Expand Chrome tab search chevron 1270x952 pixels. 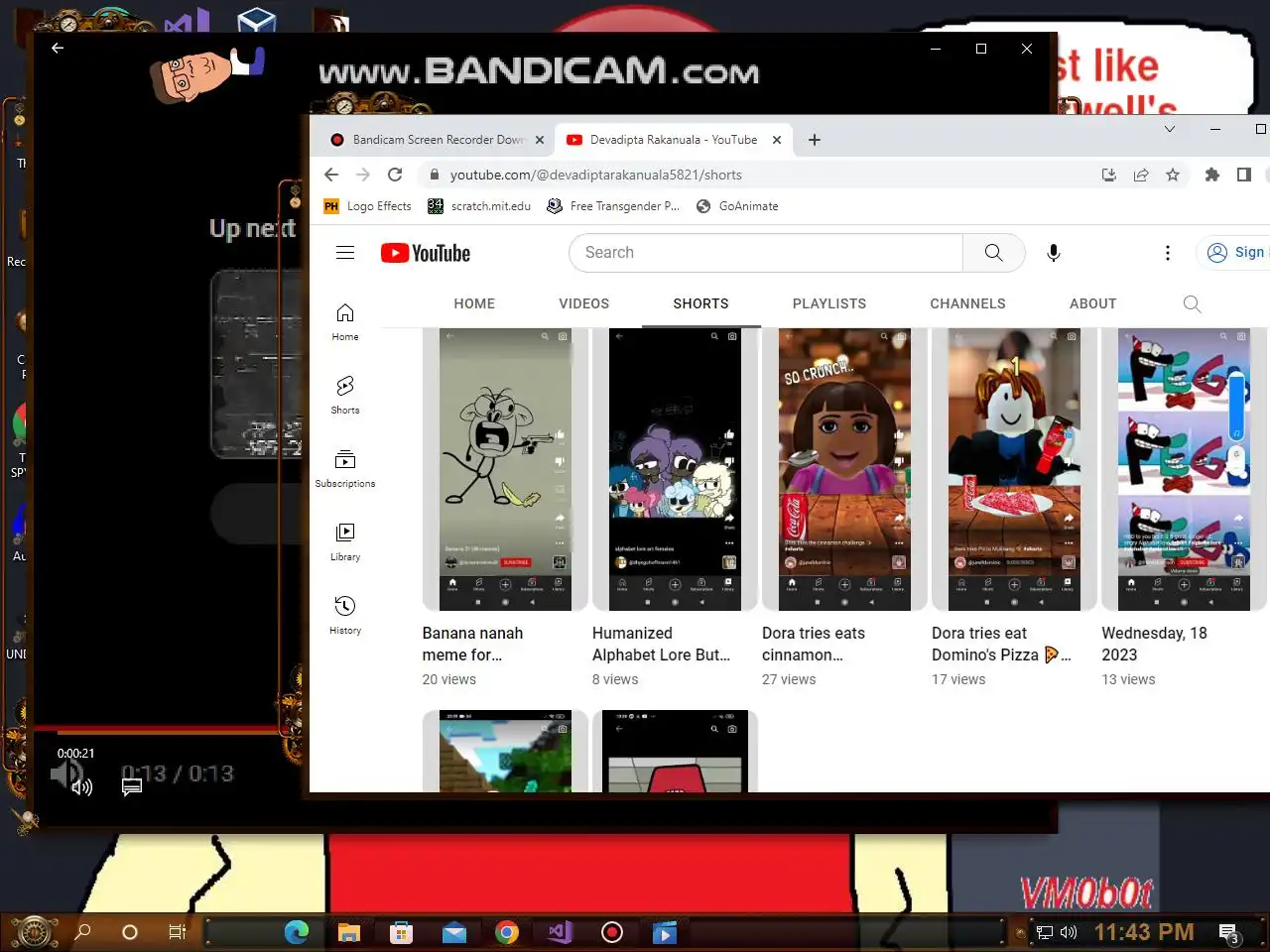point(1170,129)
